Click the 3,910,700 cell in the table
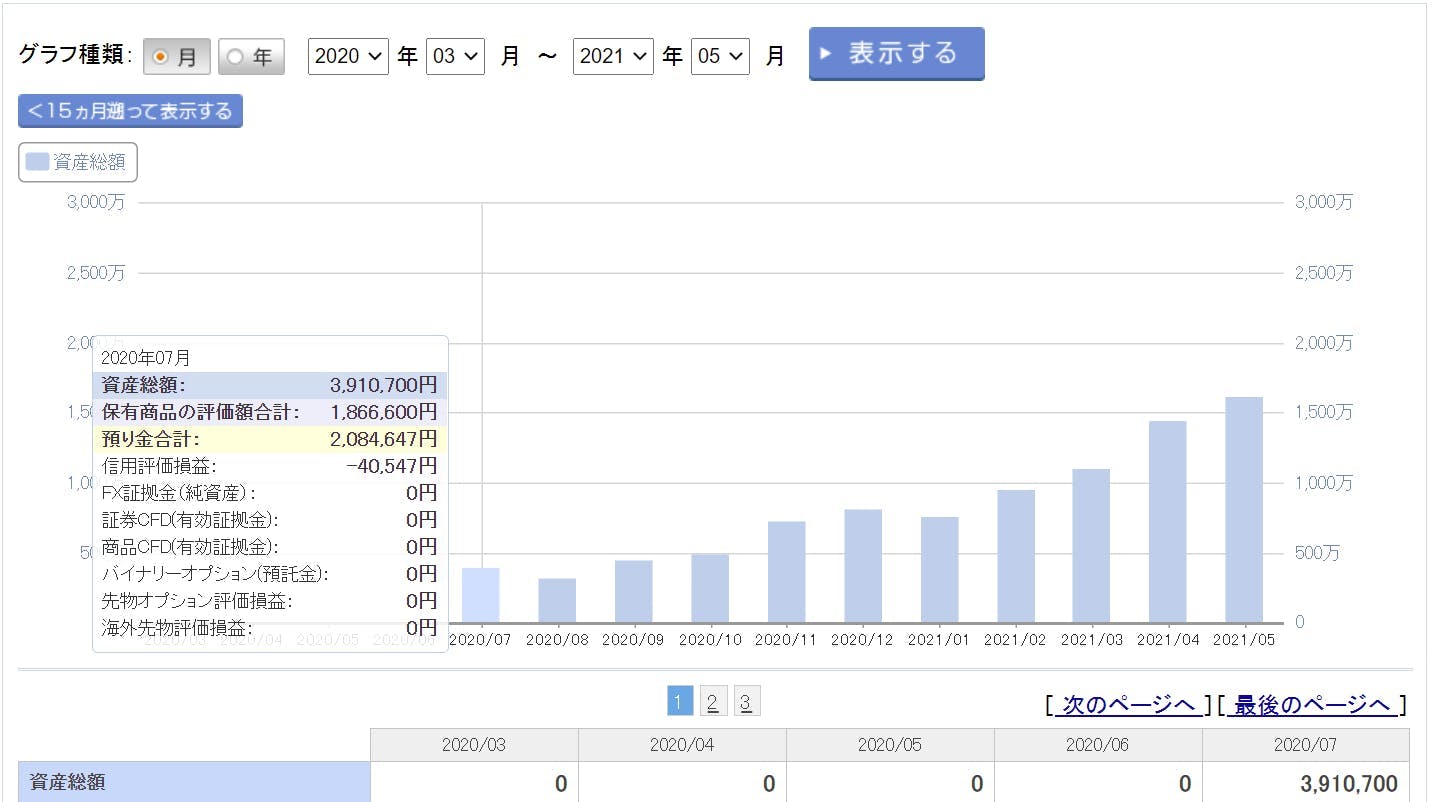Image resolution: width=1435 pixels, height=802 pixels. point(1306,783)
